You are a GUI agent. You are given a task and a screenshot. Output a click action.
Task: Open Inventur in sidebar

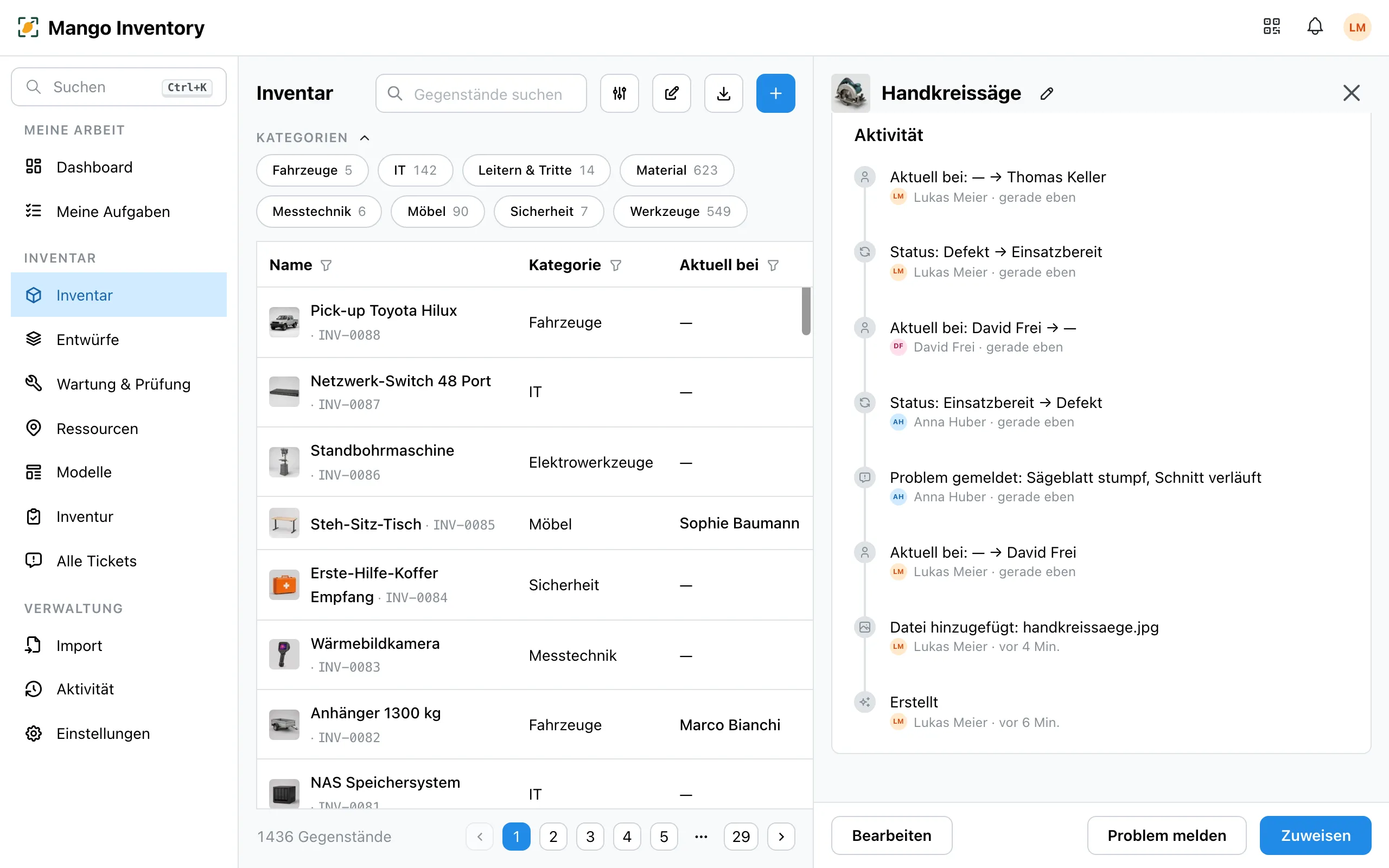(x=119, y=516)
